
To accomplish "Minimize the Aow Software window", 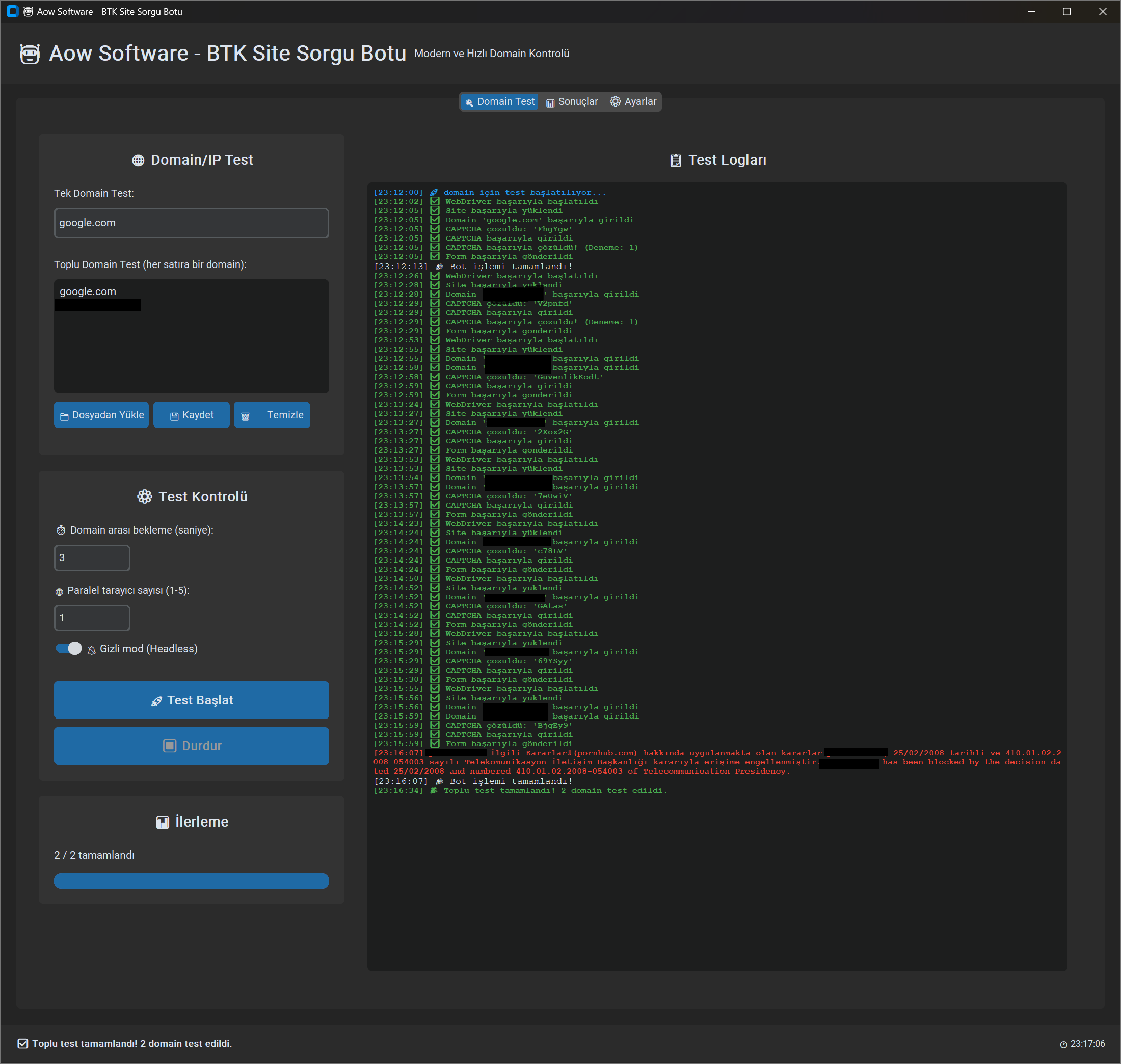I will pyautogui.click(x=1031, y=11).
